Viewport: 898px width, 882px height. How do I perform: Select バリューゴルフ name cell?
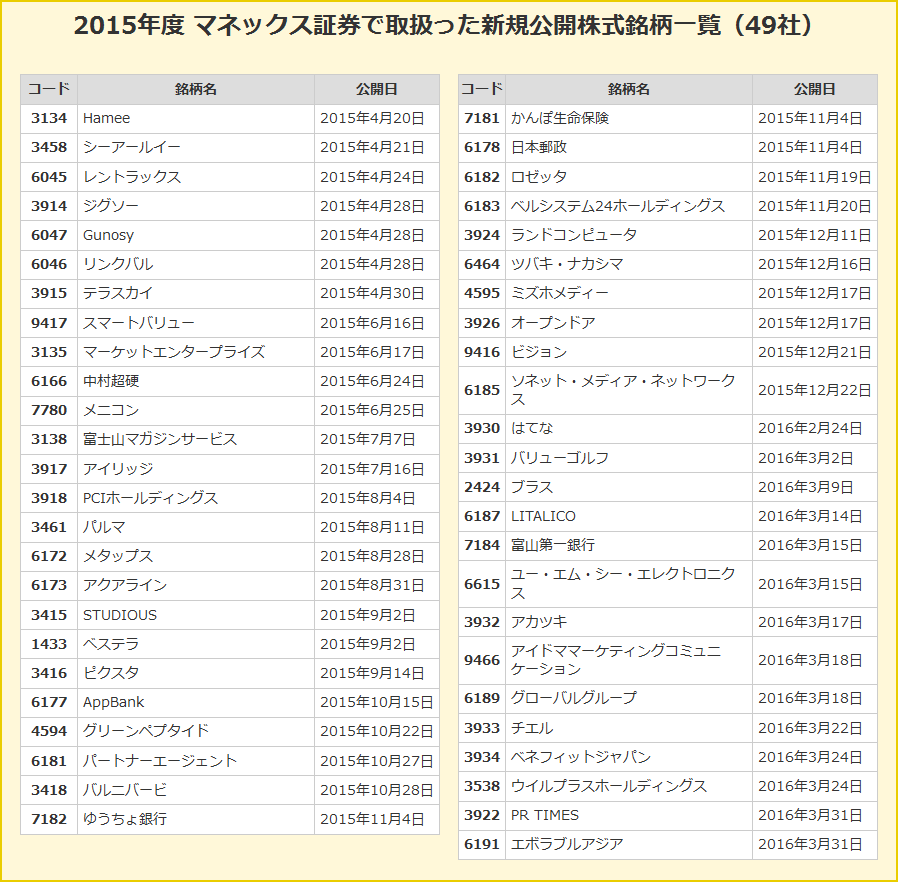(629, 458)
